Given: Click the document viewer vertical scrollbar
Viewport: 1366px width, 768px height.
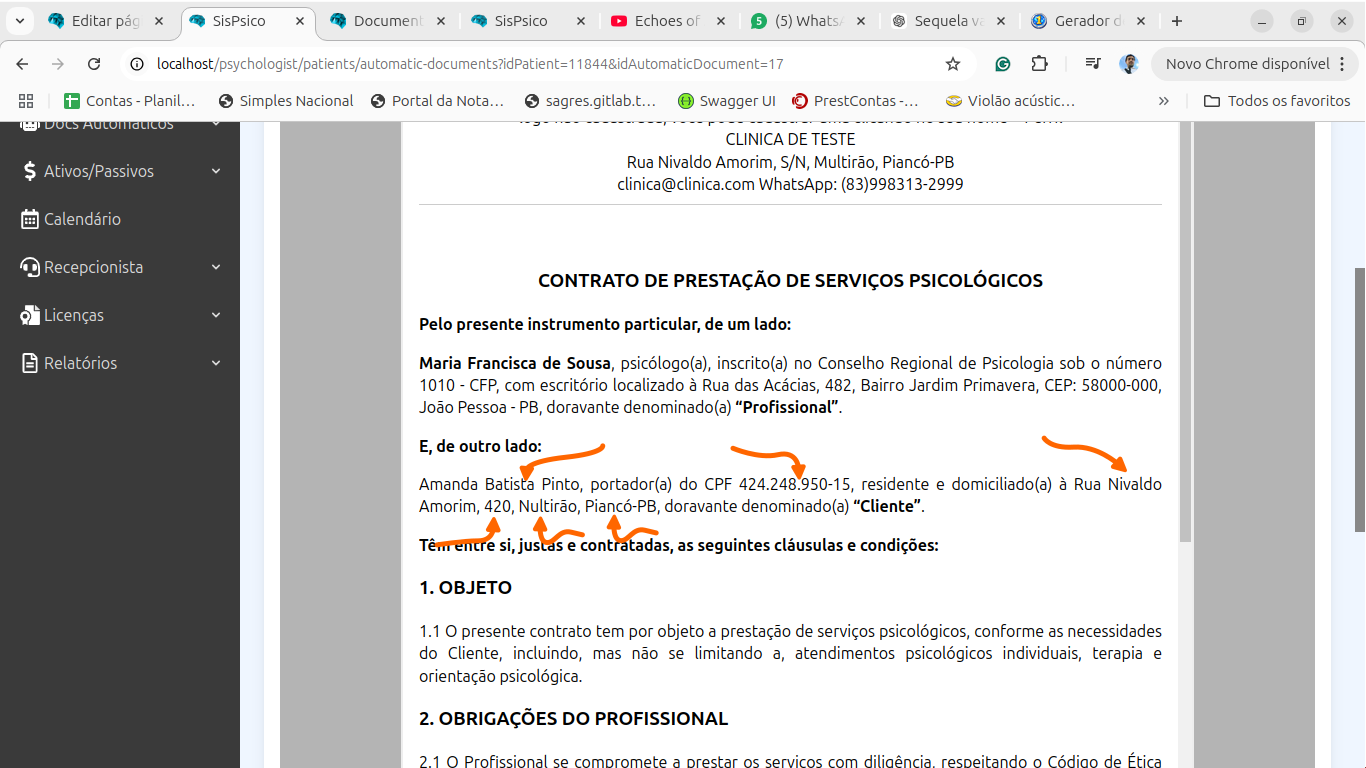Looking at the screenshot, I should point(1186,330).
